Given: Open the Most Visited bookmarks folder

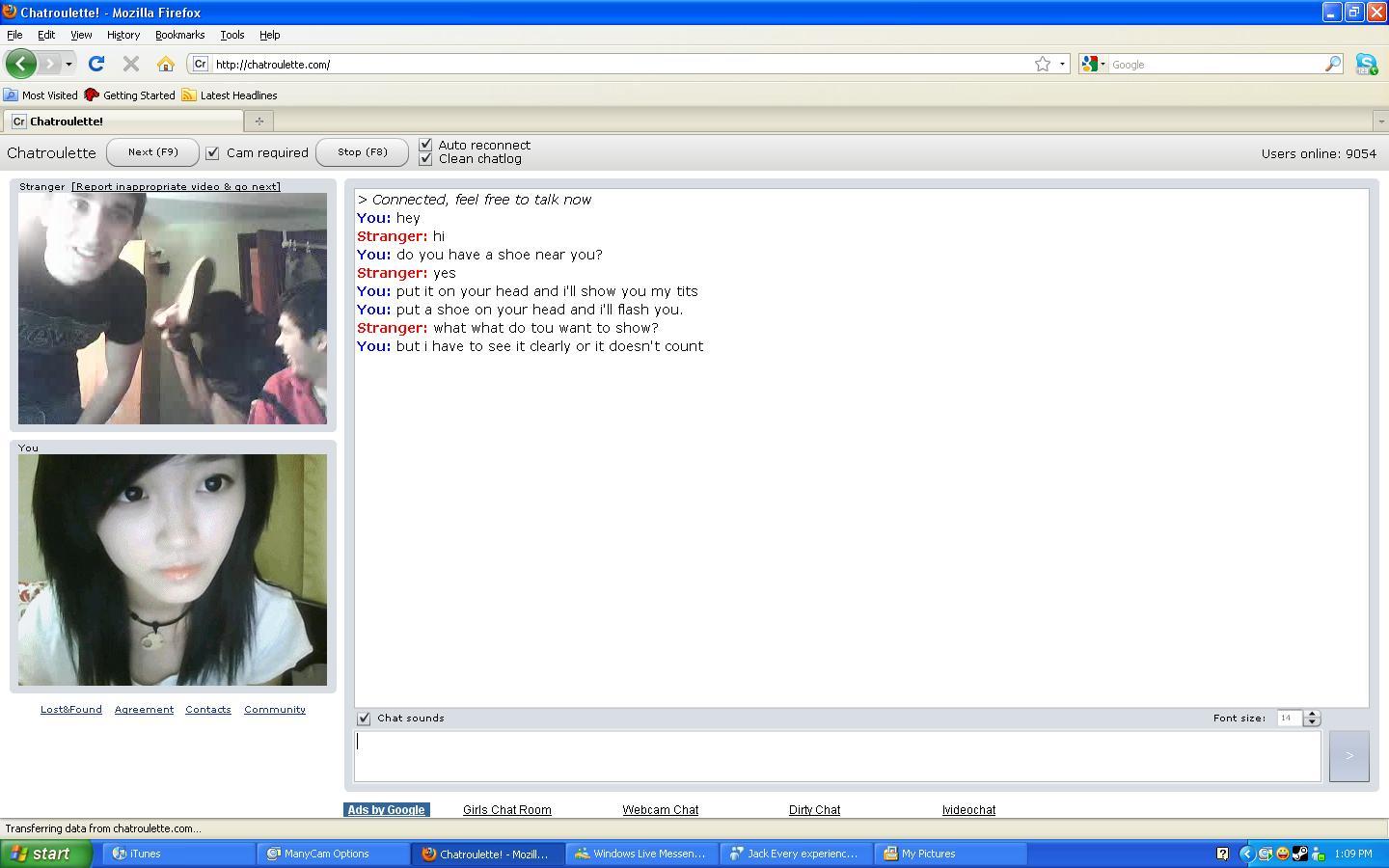Looking at the screenshot, I should coord(41,95).
